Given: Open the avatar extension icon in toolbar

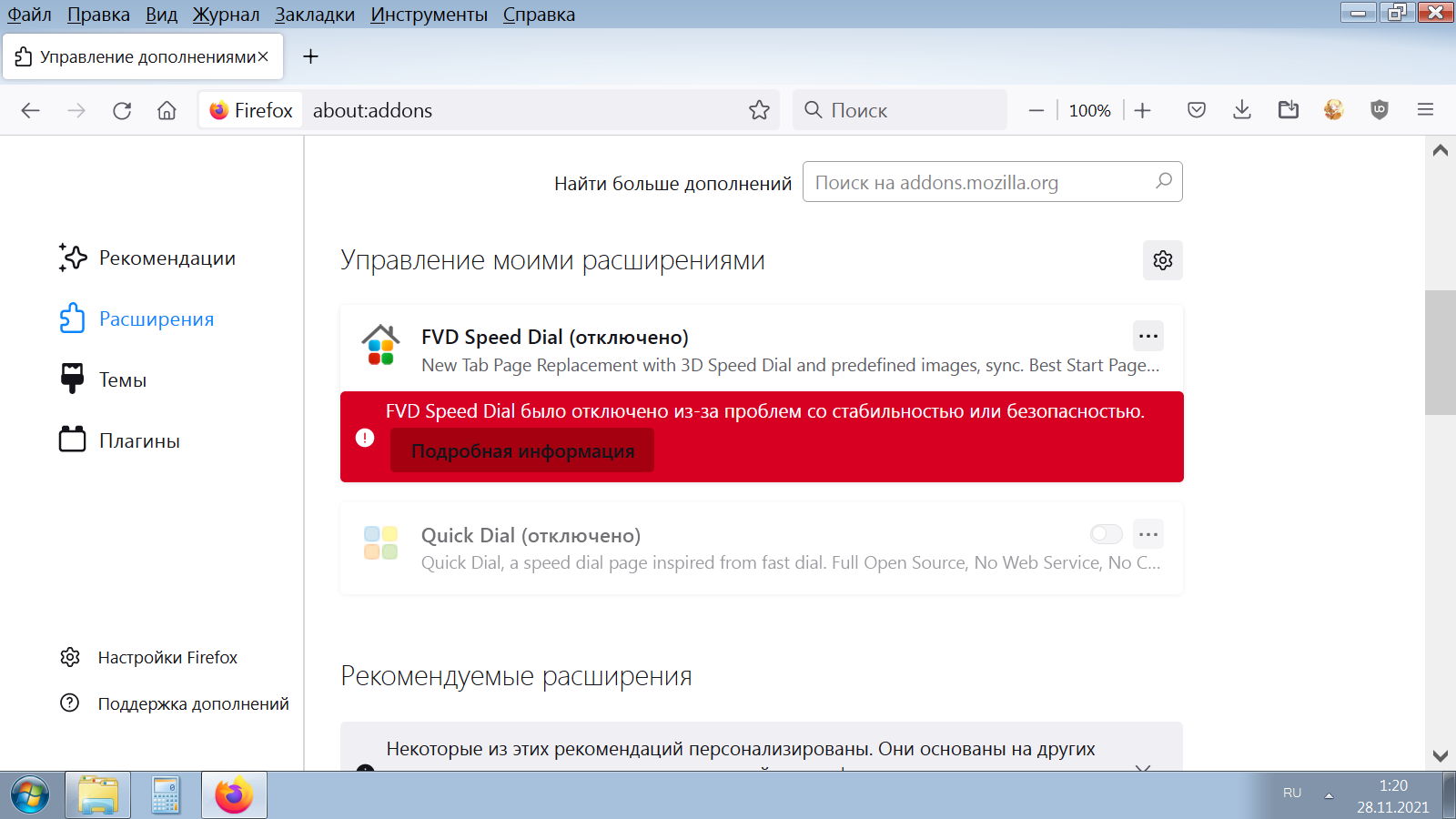Looking at the screenshot, I should [x=1334, y=110].
